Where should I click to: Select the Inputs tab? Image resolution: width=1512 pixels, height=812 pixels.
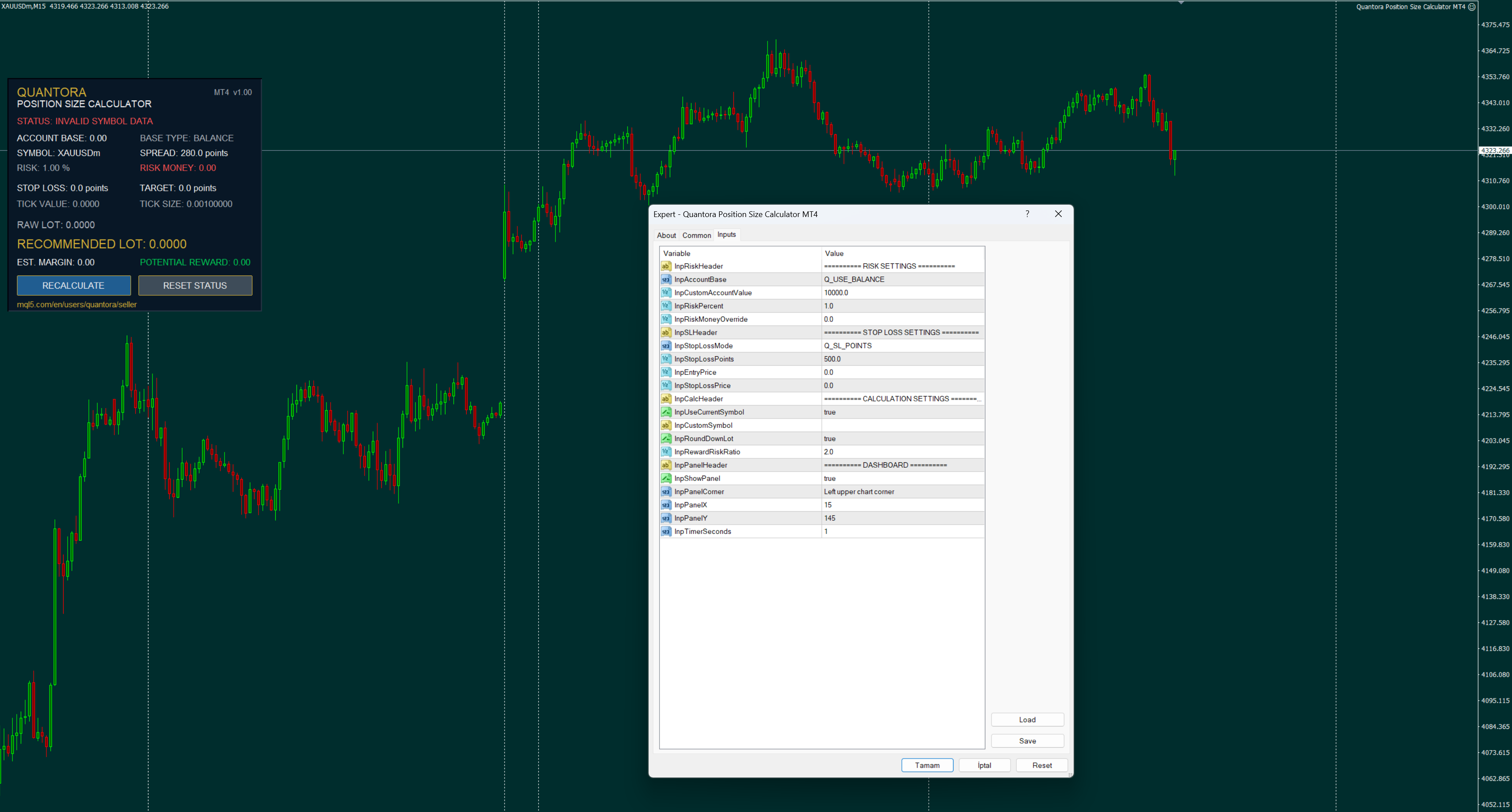pyautogui.click(x=726, y=234)
